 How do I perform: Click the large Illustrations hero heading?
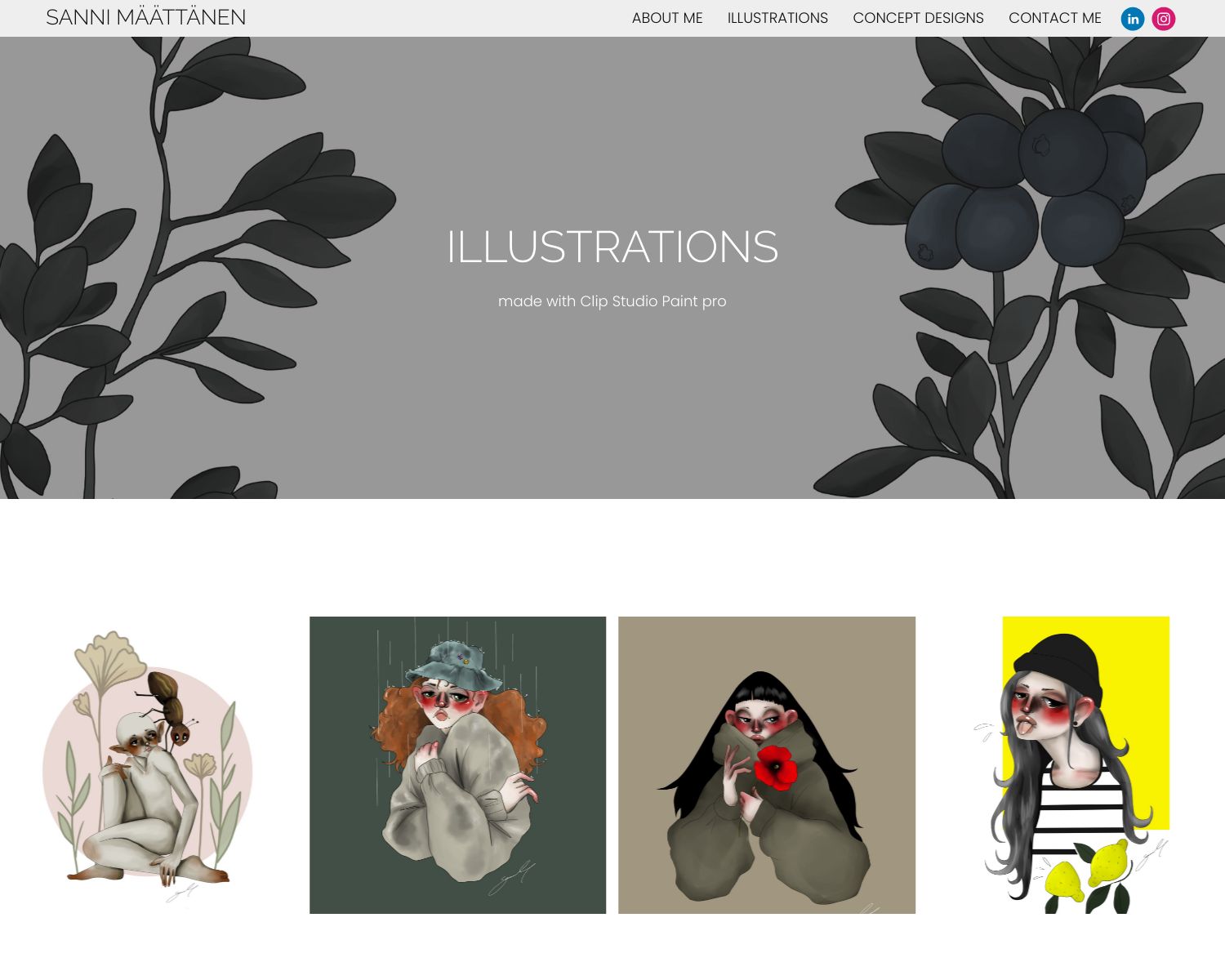pos(612,247)
